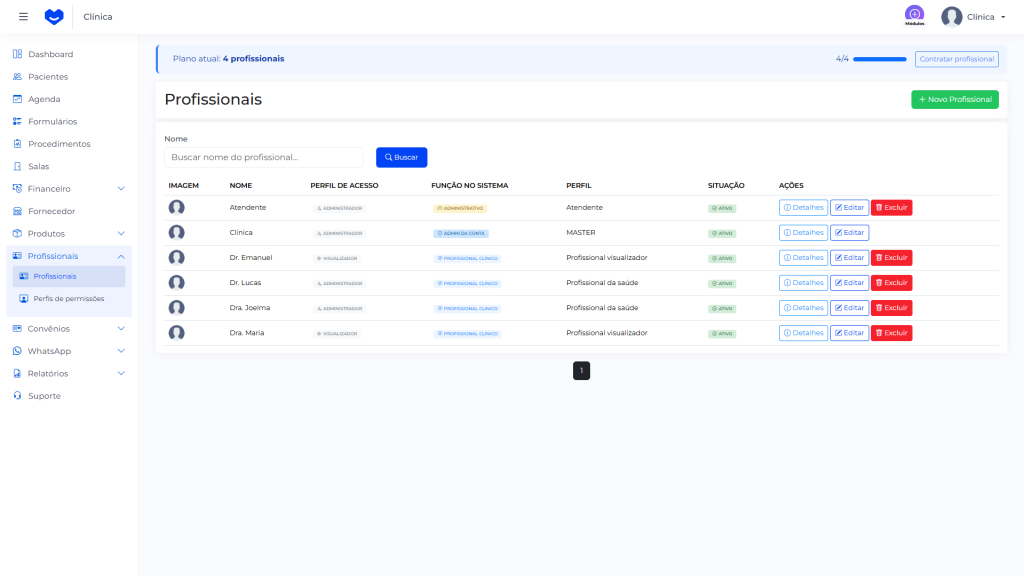Open the Agenda sidebar item
The width and height of the screenshot is (1024, 576).
pyautogui.click(x=44, y=99)
